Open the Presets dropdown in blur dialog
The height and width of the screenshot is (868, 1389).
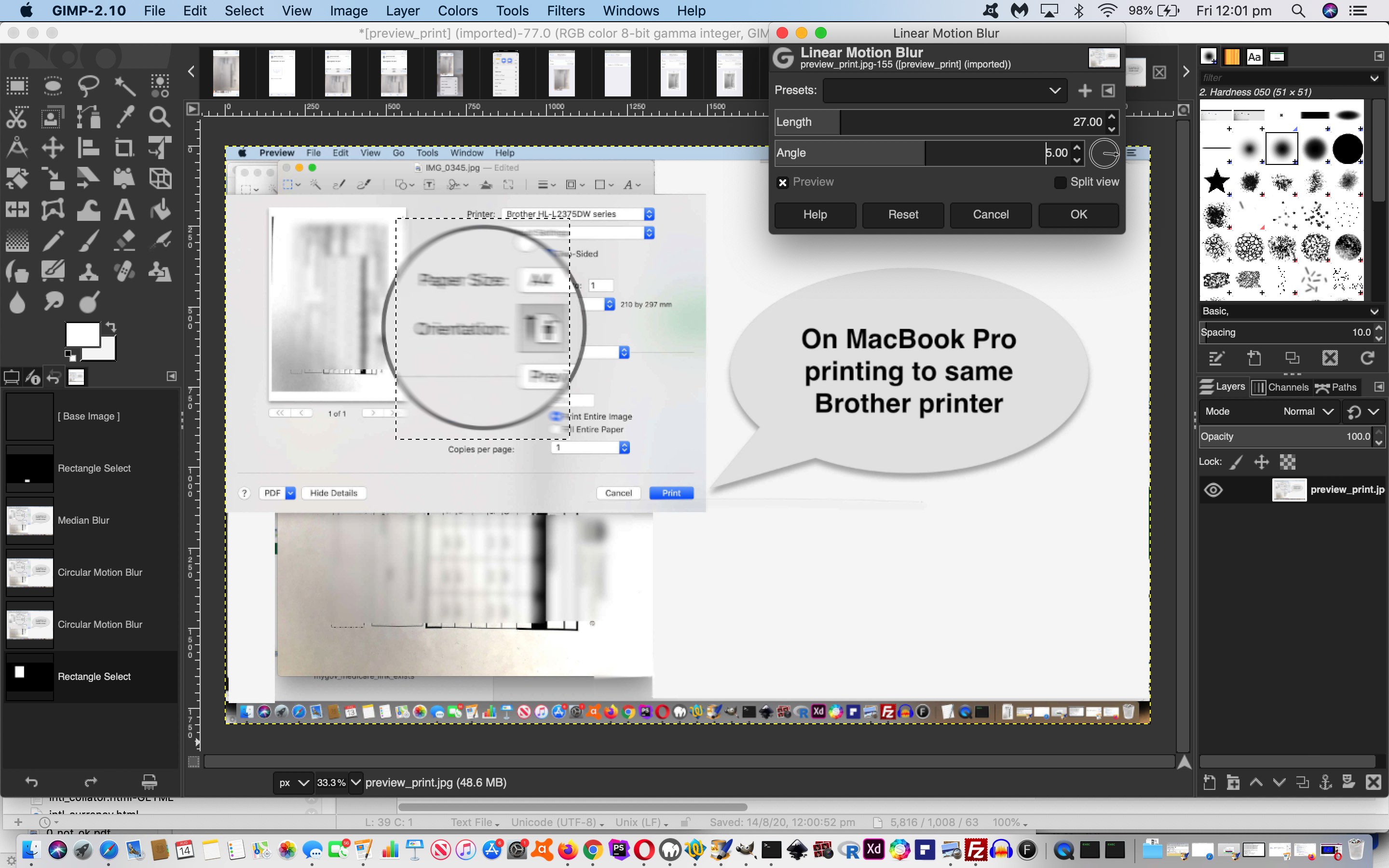click(x=945, y=91)
